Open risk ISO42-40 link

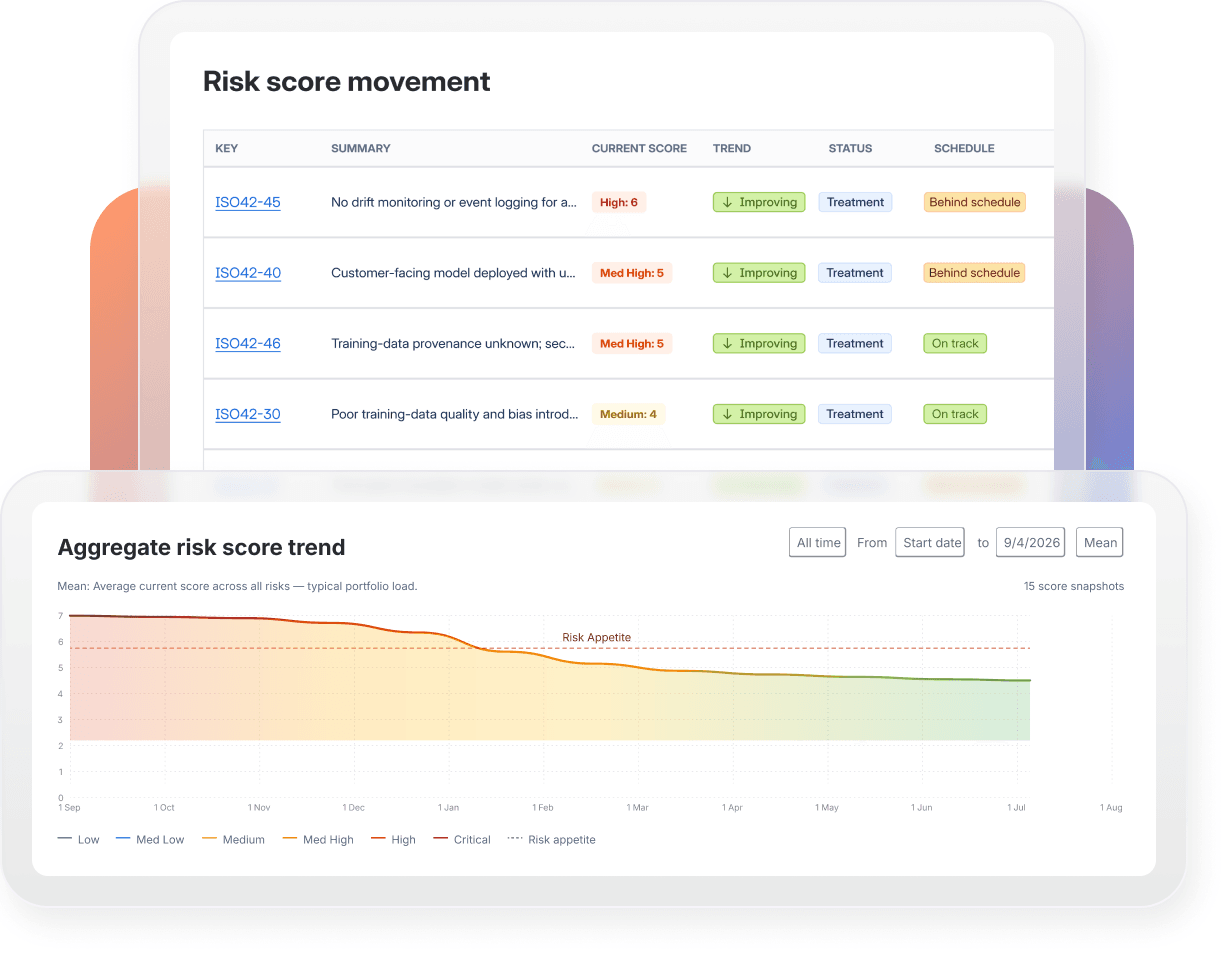[248, 273]
